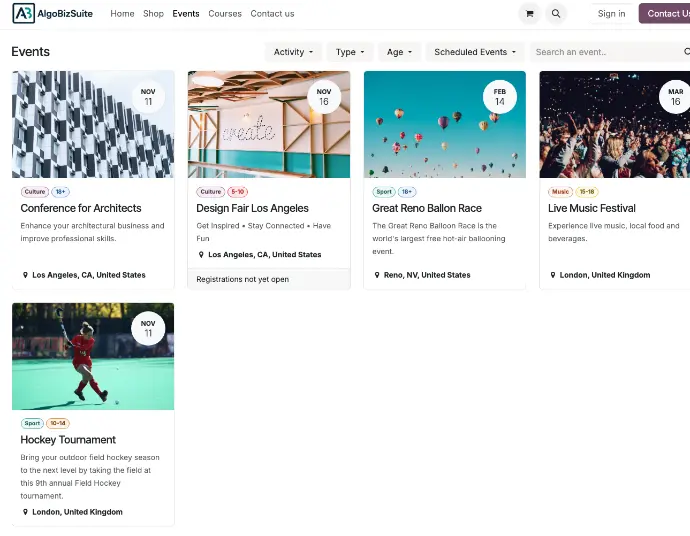The width and height of the screenshot is (690, 536).
Task: Open the Courses menu item
Action: pos(225,14)
